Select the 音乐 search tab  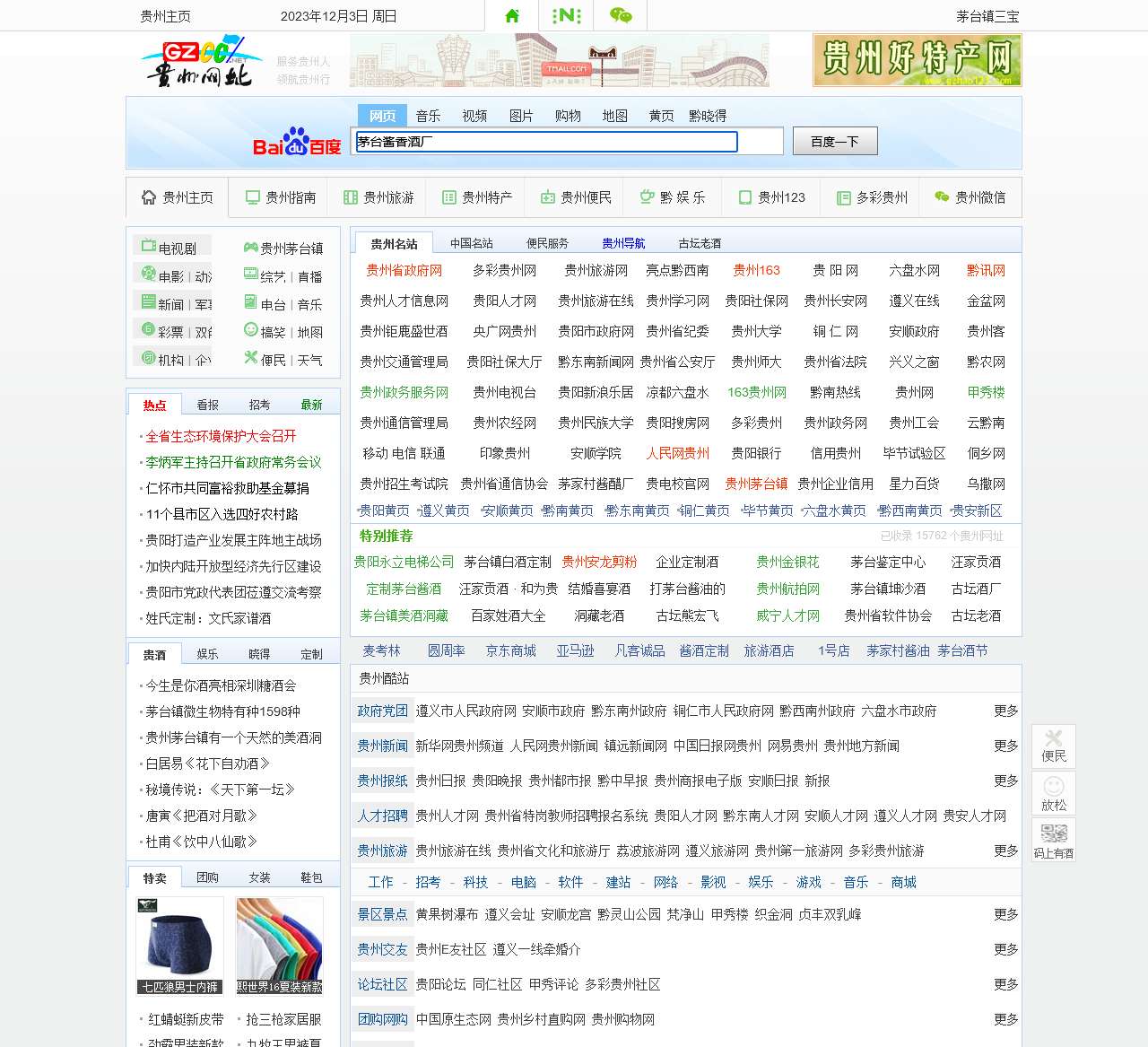(428, 116)
